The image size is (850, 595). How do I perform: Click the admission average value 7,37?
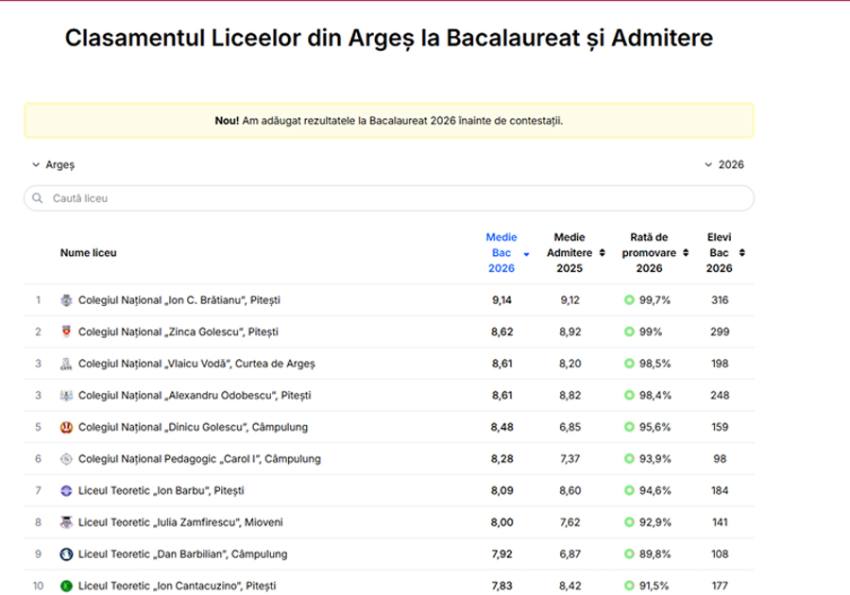[x=570, y=459]
